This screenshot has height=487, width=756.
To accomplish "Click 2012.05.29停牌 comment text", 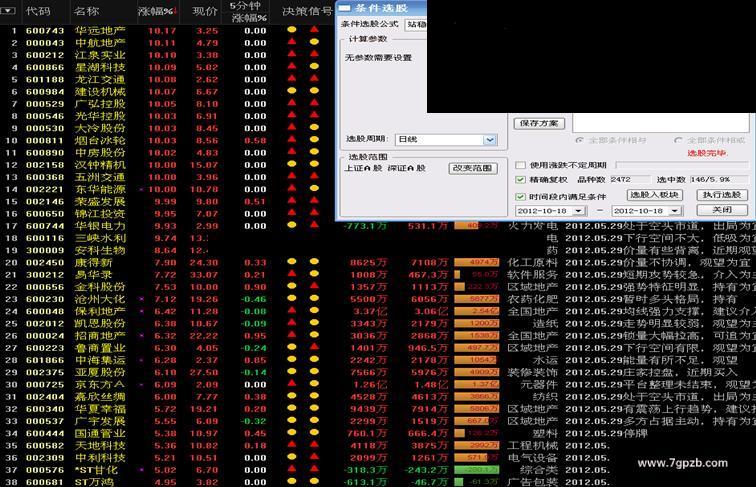I will [x=606, y=433].
